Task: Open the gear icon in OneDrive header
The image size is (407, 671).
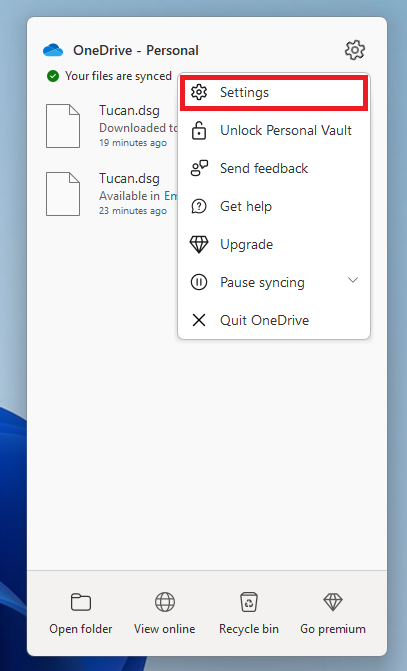Action: coord(355,50)
